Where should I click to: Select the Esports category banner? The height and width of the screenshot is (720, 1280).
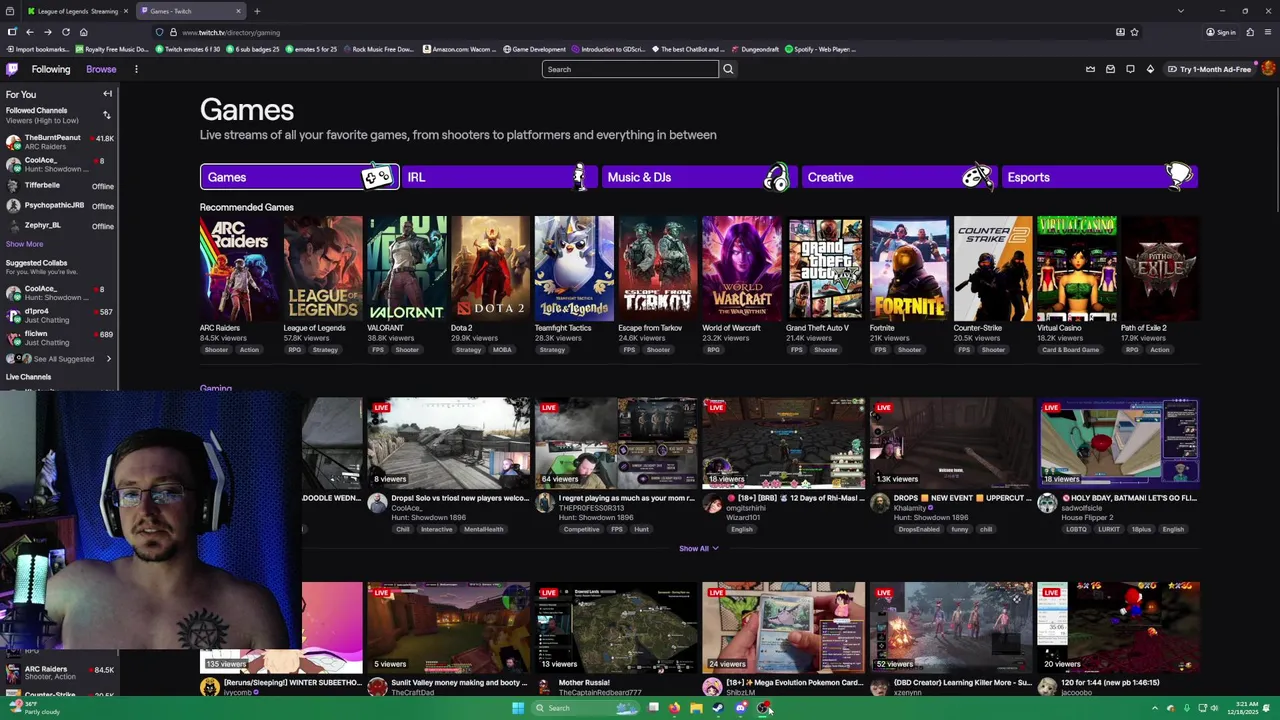coord(1098,177)
